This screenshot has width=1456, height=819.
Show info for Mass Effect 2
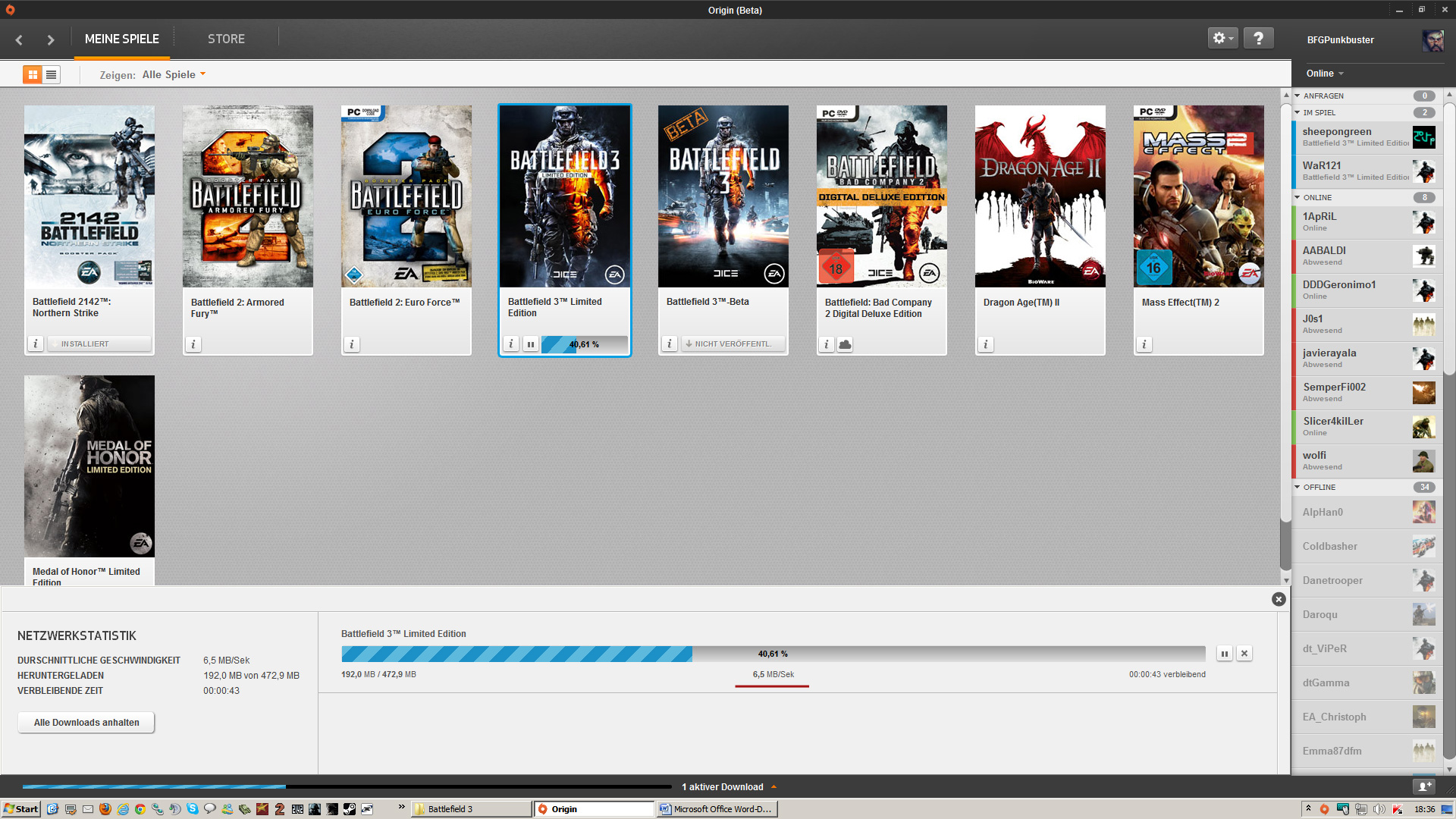(x=1144, y=344)
